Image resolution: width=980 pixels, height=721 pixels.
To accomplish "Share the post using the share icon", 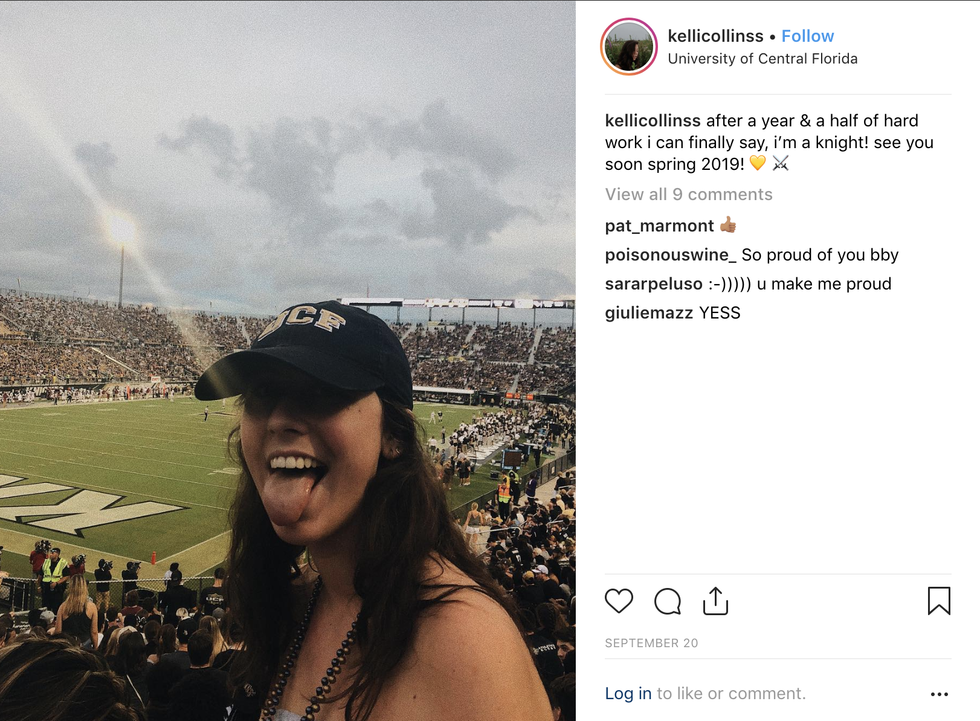I will 715,601.
